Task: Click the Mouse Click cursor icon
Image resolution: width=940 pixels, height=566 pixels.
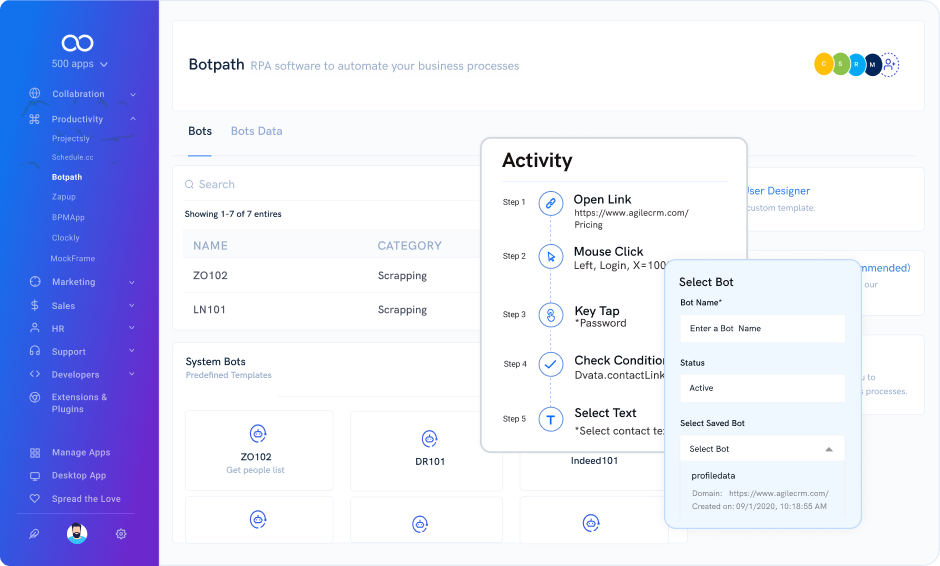Action: click(x=550, y=257)
